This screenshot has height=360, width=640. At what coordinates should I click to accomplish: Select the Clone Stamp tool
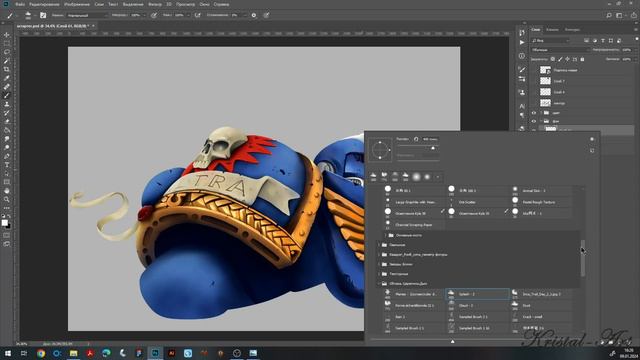7,104
